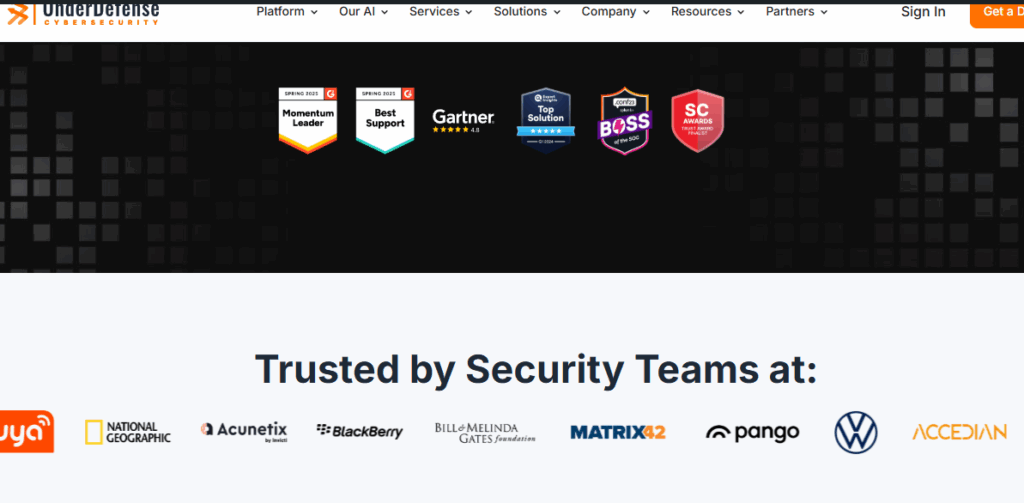
Task: Open the Solutions menu
Action: (x=527, y=12)
